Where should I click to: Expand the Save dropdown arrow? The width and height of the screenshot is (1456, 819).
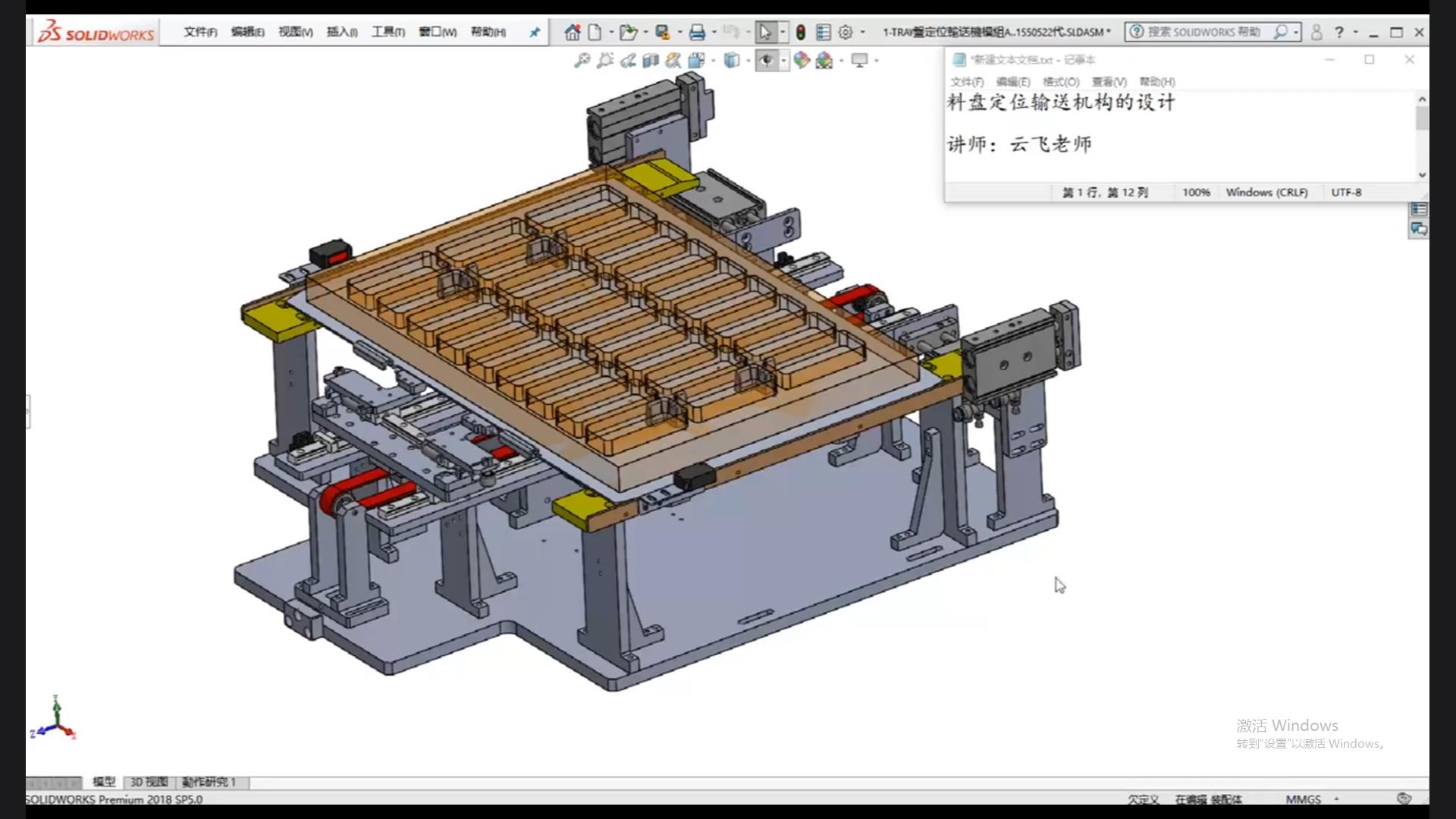680,32
